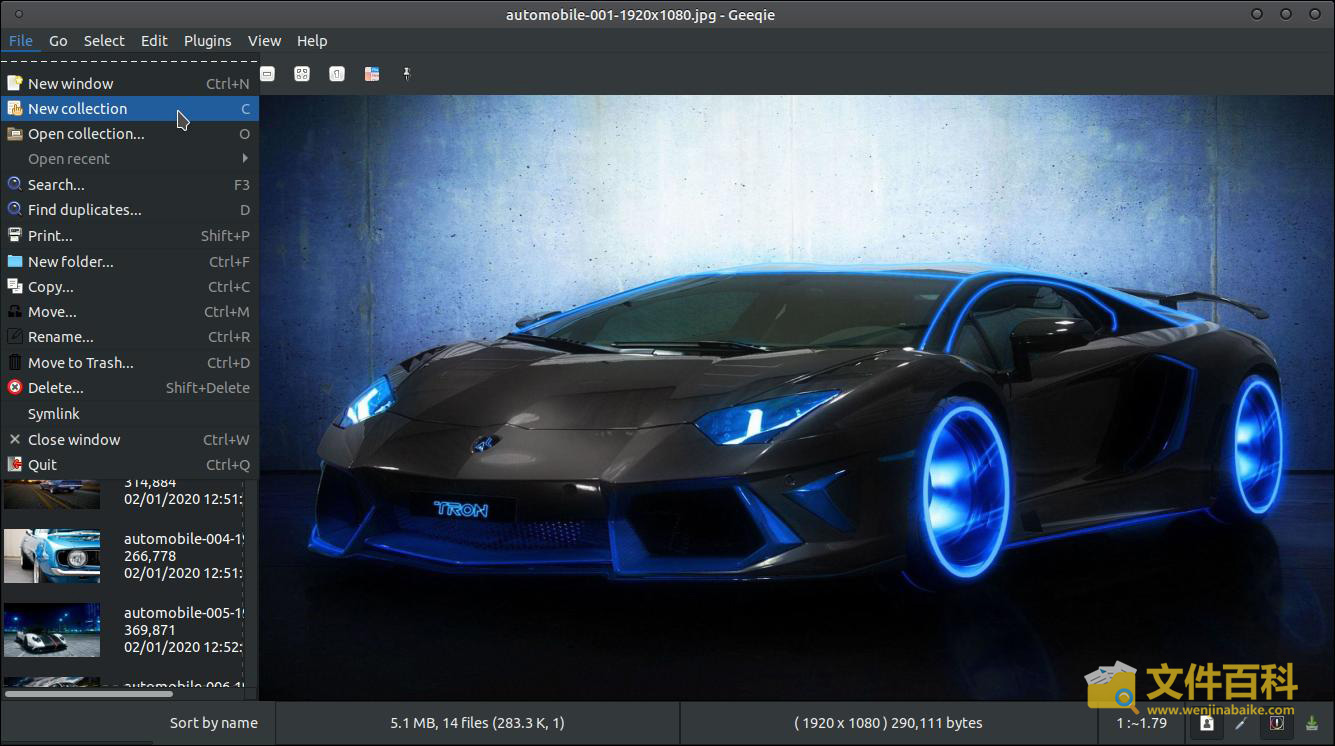
Task: Click the automobile-004 thumbnail
Action: click(x=52, y=556)
